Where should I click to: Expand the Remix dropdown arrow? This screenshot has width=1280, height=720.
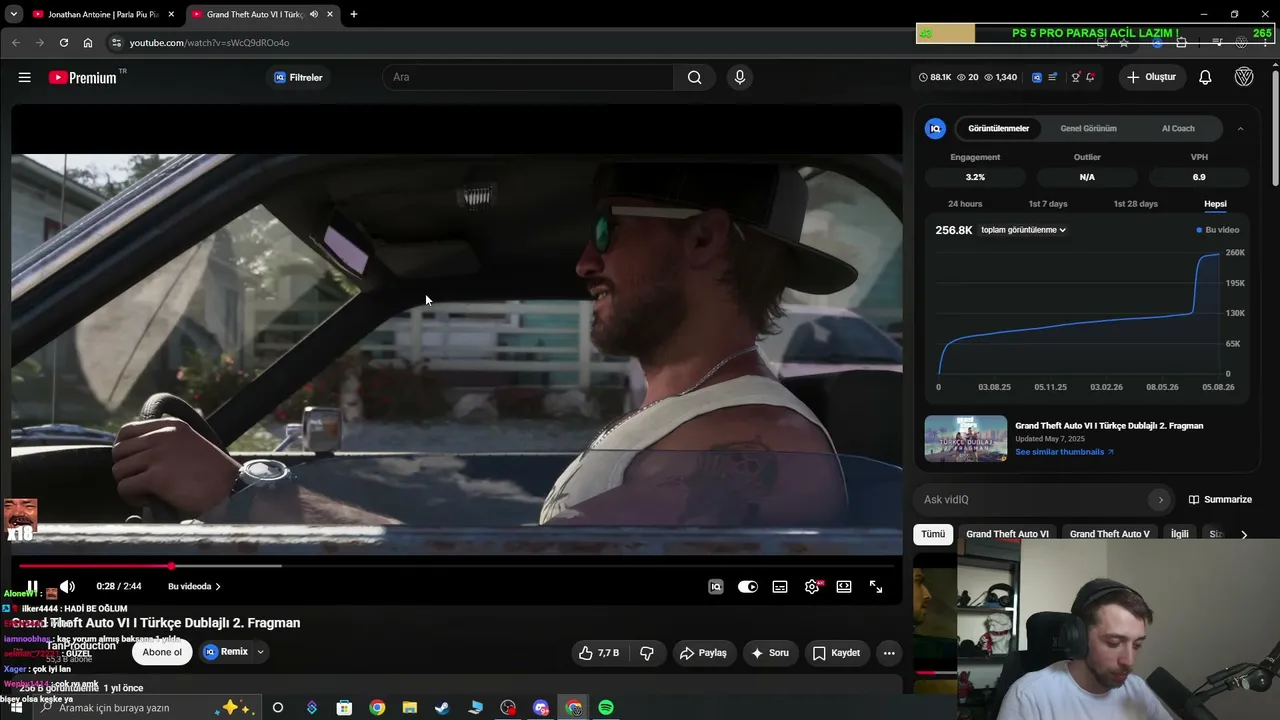(x=260, y=652)
